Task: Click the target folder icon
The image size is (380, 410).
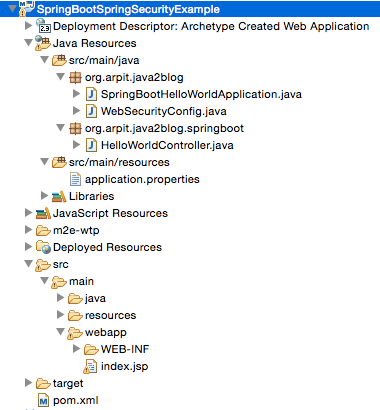Action: click(43, 383)
